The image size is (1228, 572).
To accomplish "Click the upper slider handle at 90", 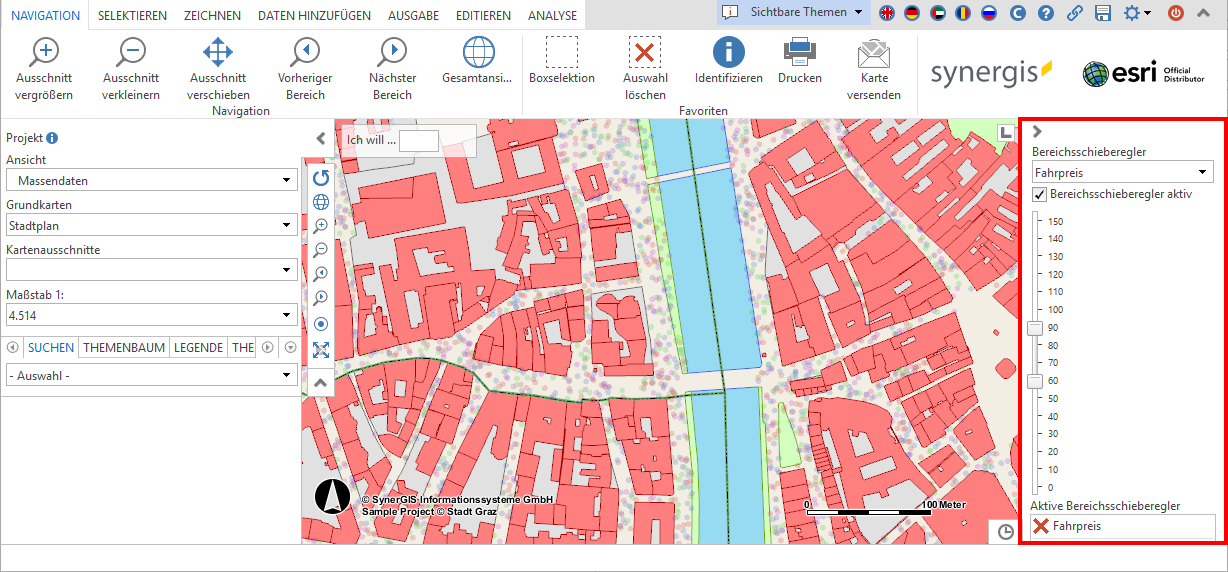I will (1035, 328).
